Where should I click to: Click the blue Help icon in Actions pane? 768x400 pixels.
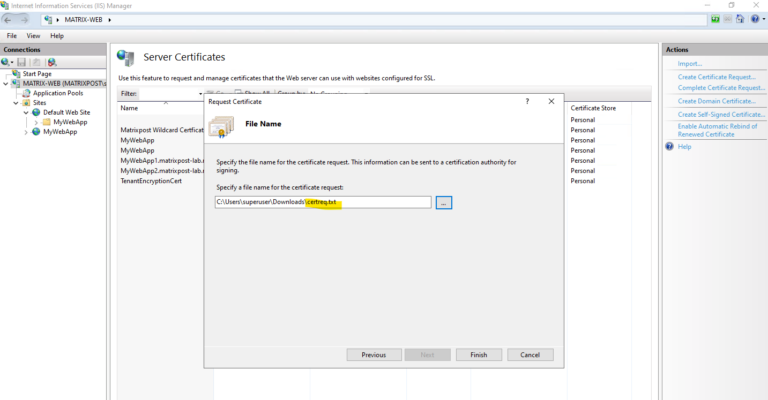click(670, 146)
